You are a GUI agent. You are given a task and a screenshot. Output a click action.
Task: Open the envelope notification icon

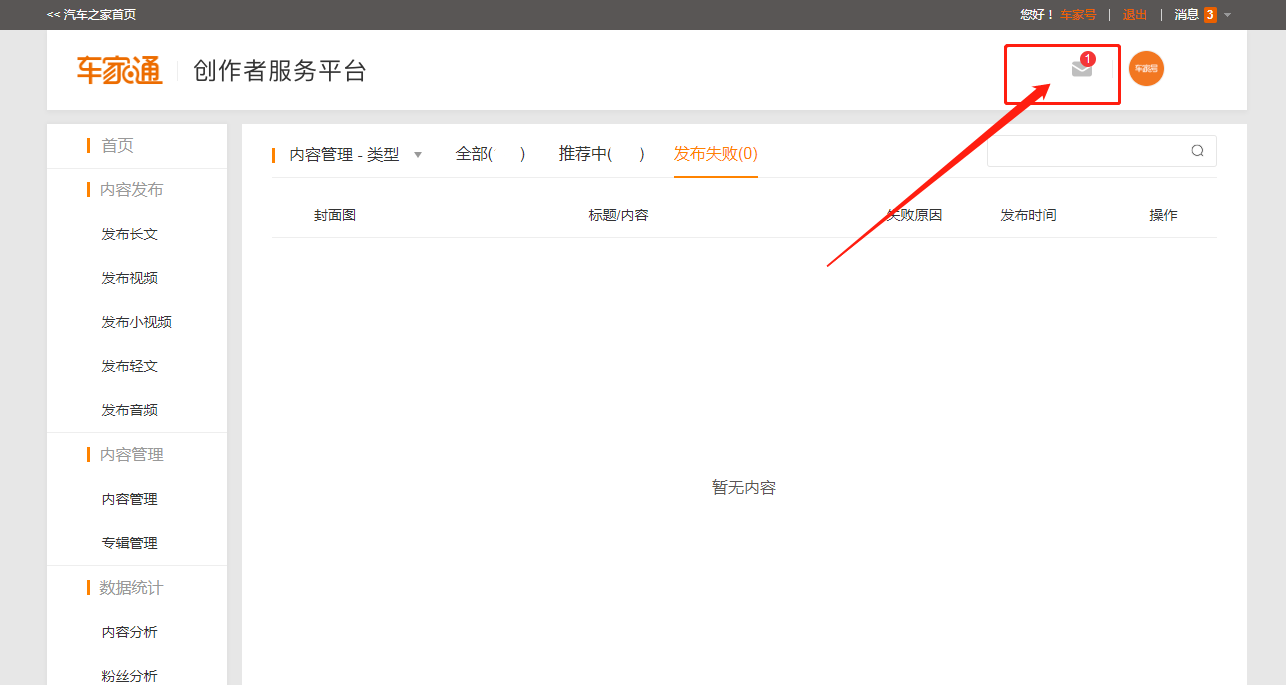pyautogui.click(x=1081, y=68)
